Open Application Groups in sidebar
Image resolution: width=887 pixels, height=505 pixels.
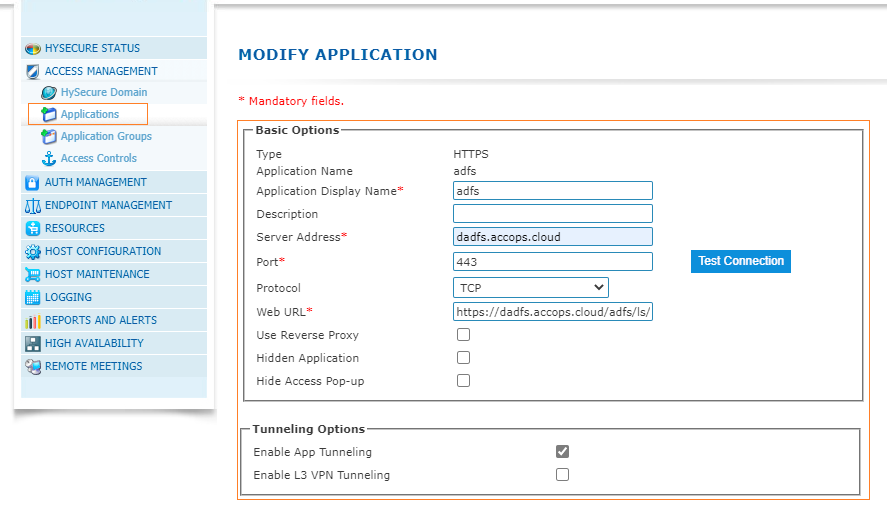coord(106,137)
